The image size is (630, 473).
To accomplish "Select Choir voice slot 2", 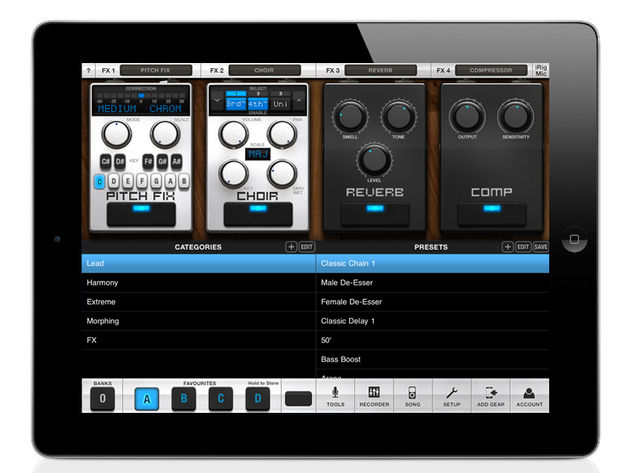I will (x=258, y=94).
